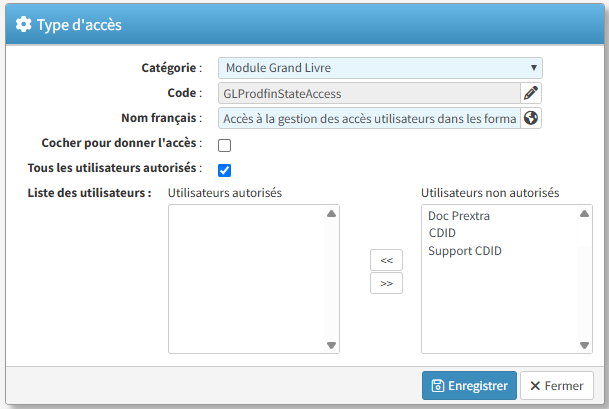Click the Nom français text field

pos(369,119)
